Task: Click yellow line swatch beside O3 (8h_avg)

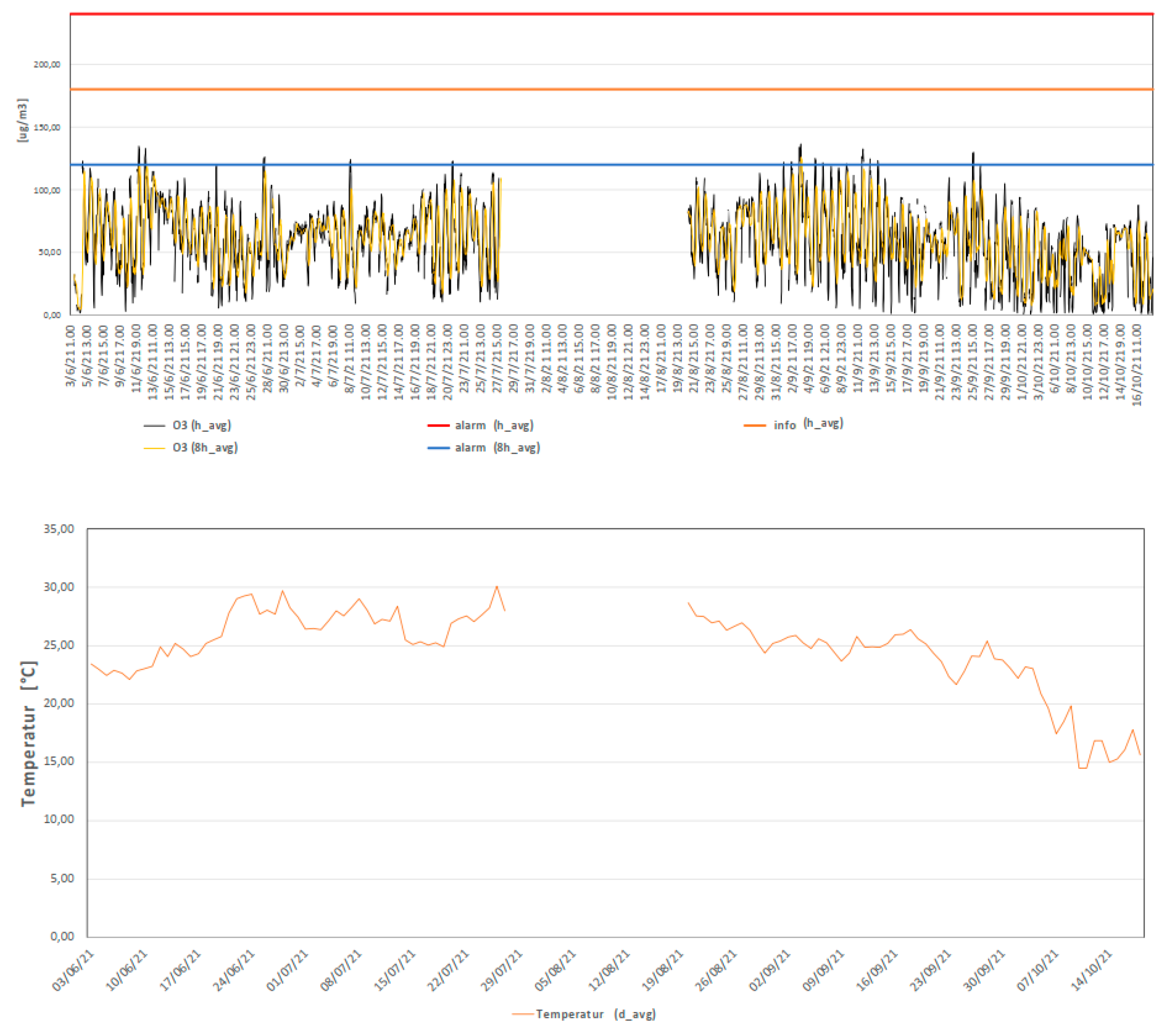Action: coord(154,448)
